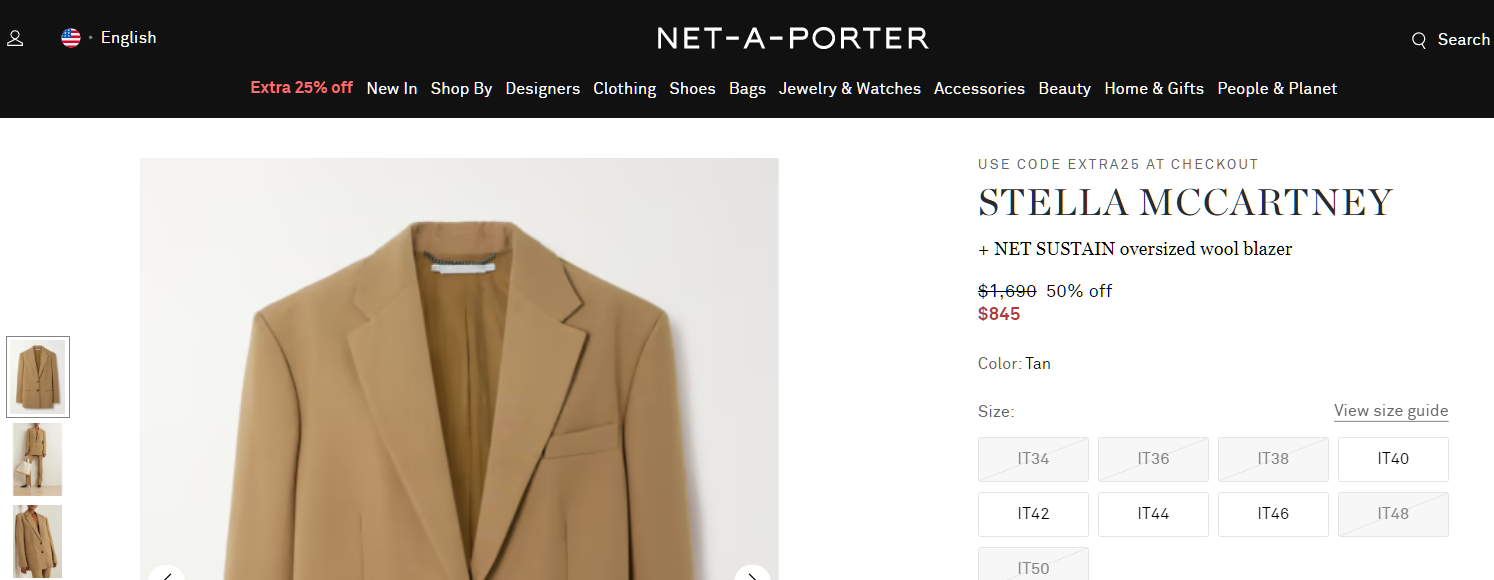
Task: Click the search magnifier icon
Action: click(1419, 40)
